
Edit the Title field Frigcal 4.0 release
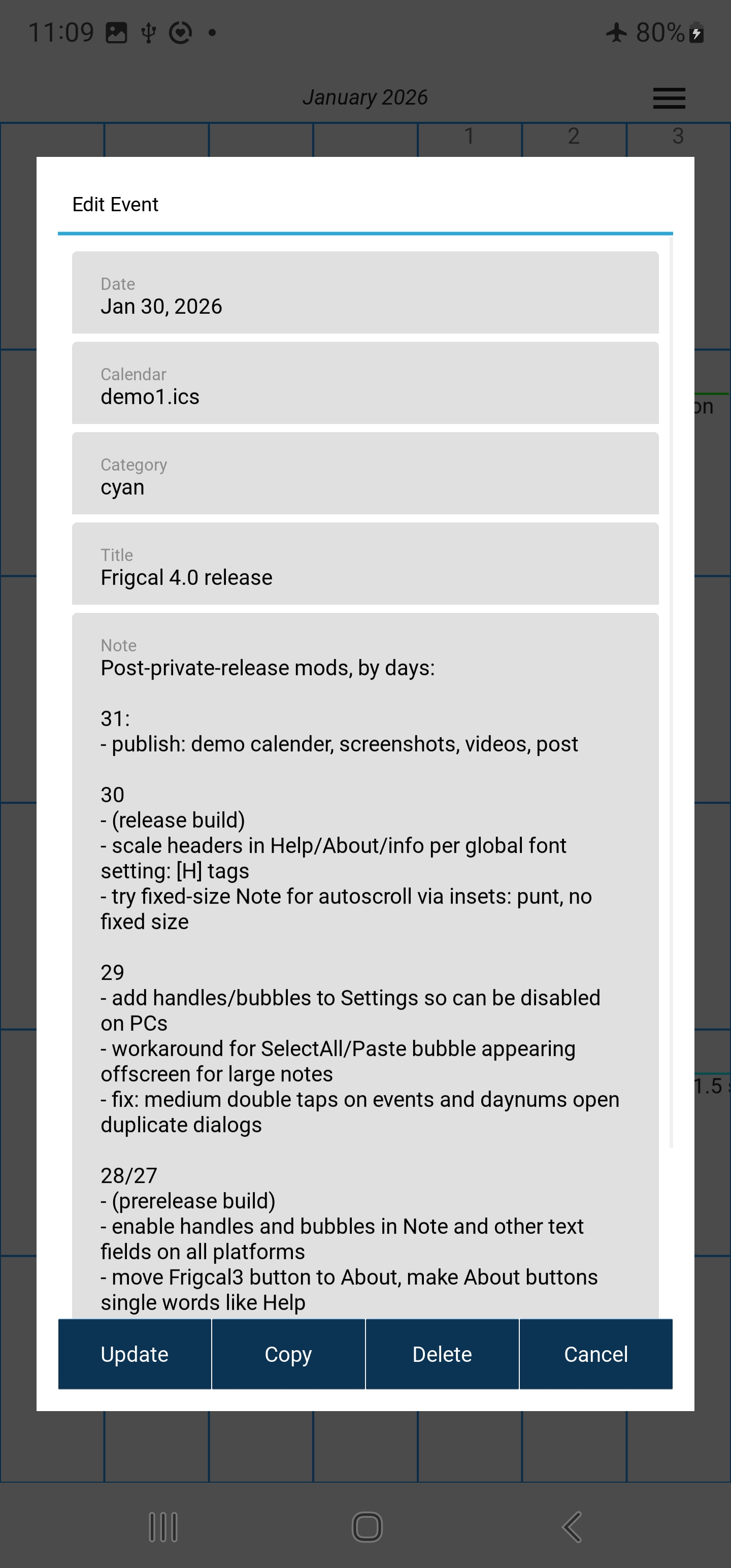click(x=365, y=564)
